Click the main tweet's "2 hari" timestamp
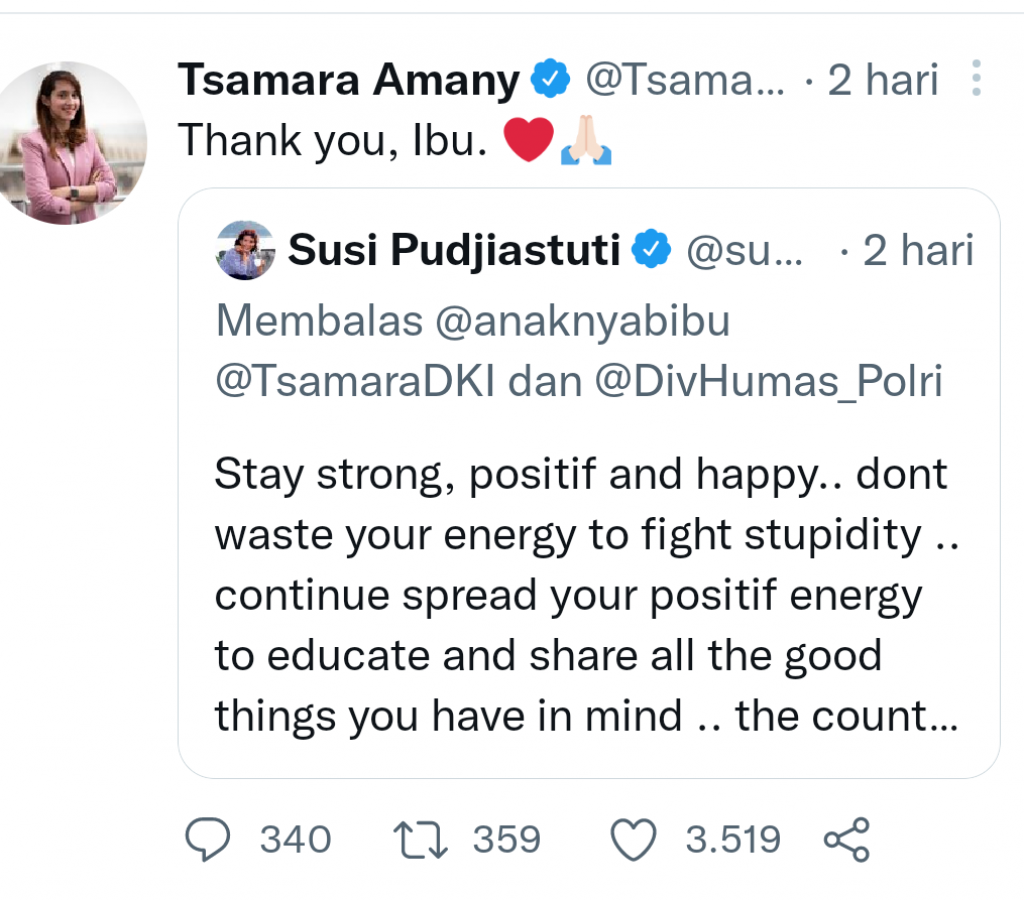This screenshot has width=1024, height=900. tap(883, 80)
